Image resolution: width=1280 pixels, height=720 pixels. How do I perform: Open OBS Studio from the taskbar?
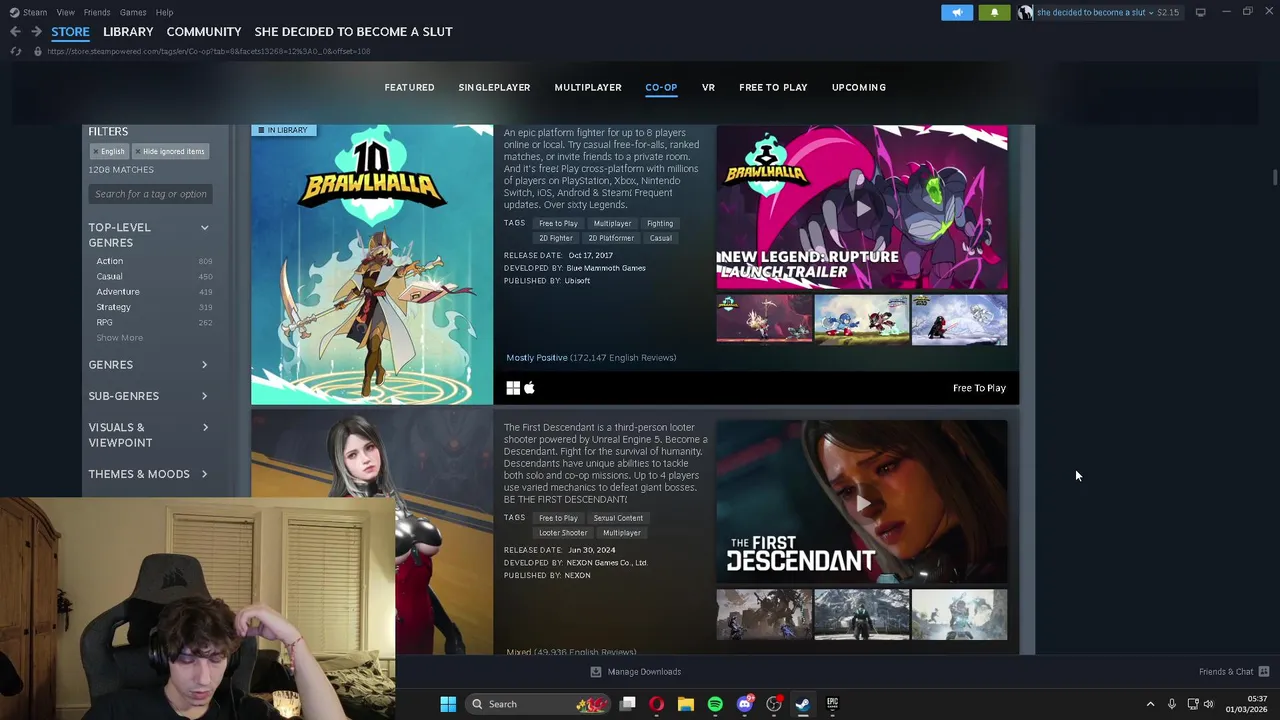[x=773, y=704]
